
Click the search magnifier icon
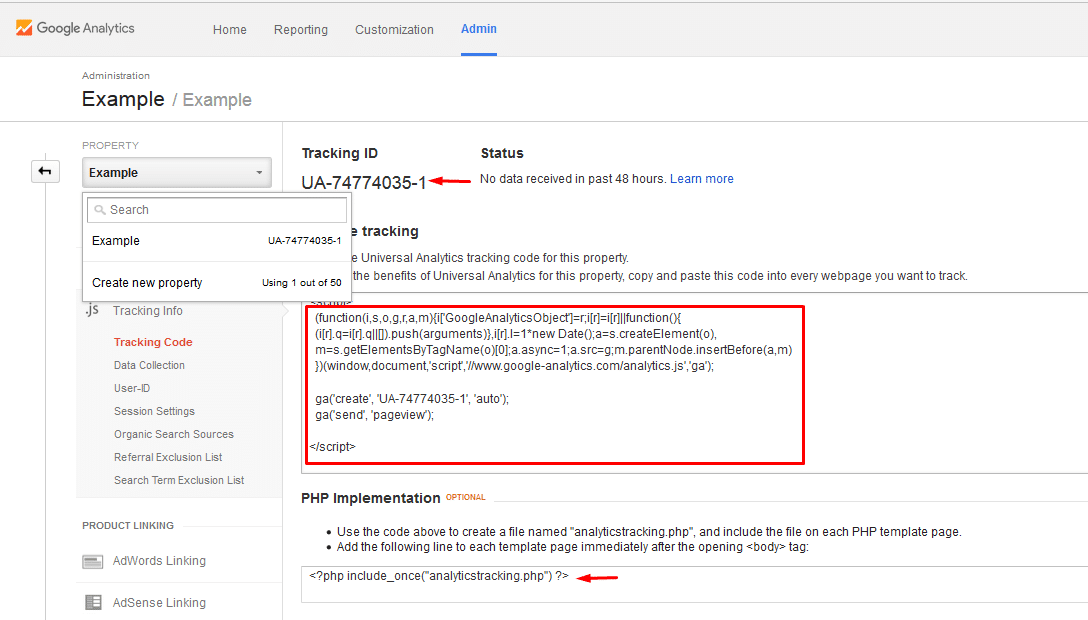[100, 209]
